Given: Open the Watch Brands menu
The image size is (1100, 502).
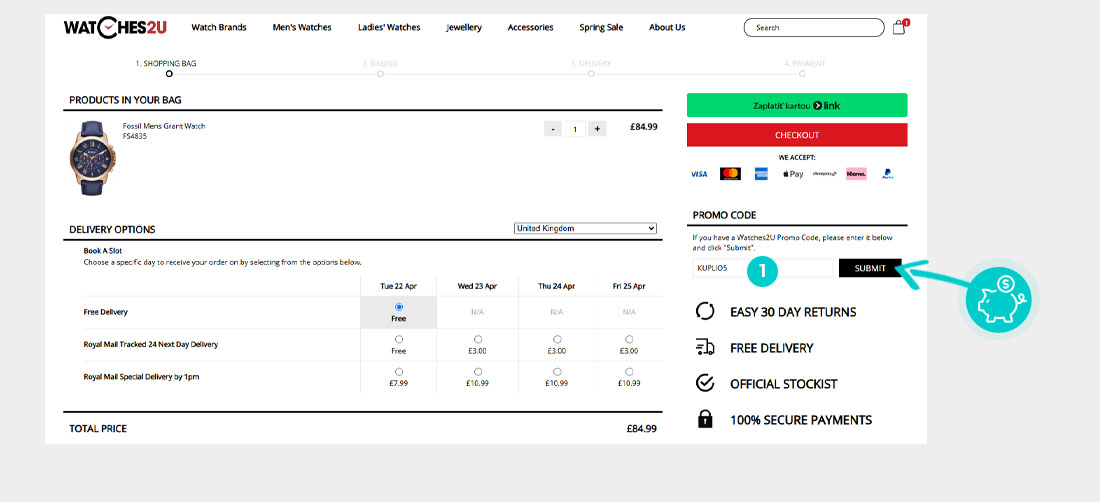Looking at the screenshot, I should pyautogui.click(x=219, y=27).
